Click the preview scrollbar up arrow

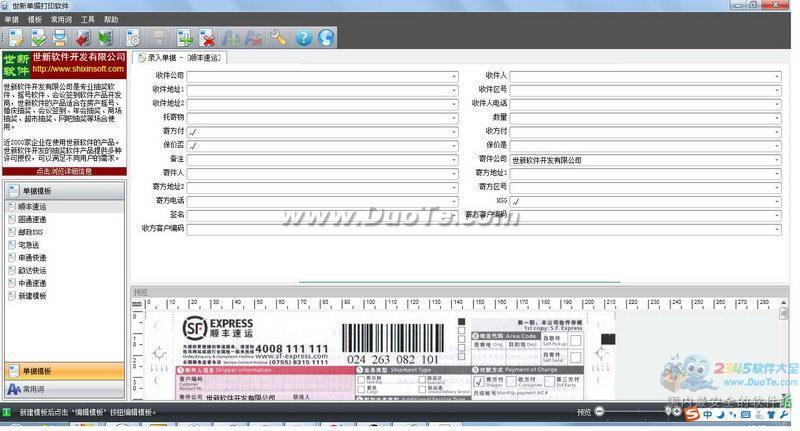point(784,303)
